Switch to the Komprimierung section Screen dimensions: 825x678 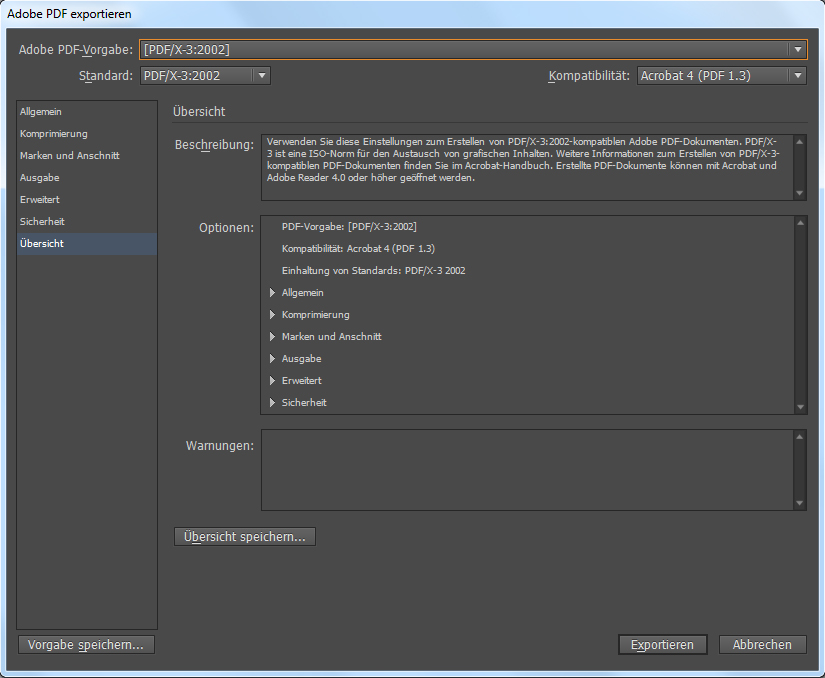(x=54, y=134)
